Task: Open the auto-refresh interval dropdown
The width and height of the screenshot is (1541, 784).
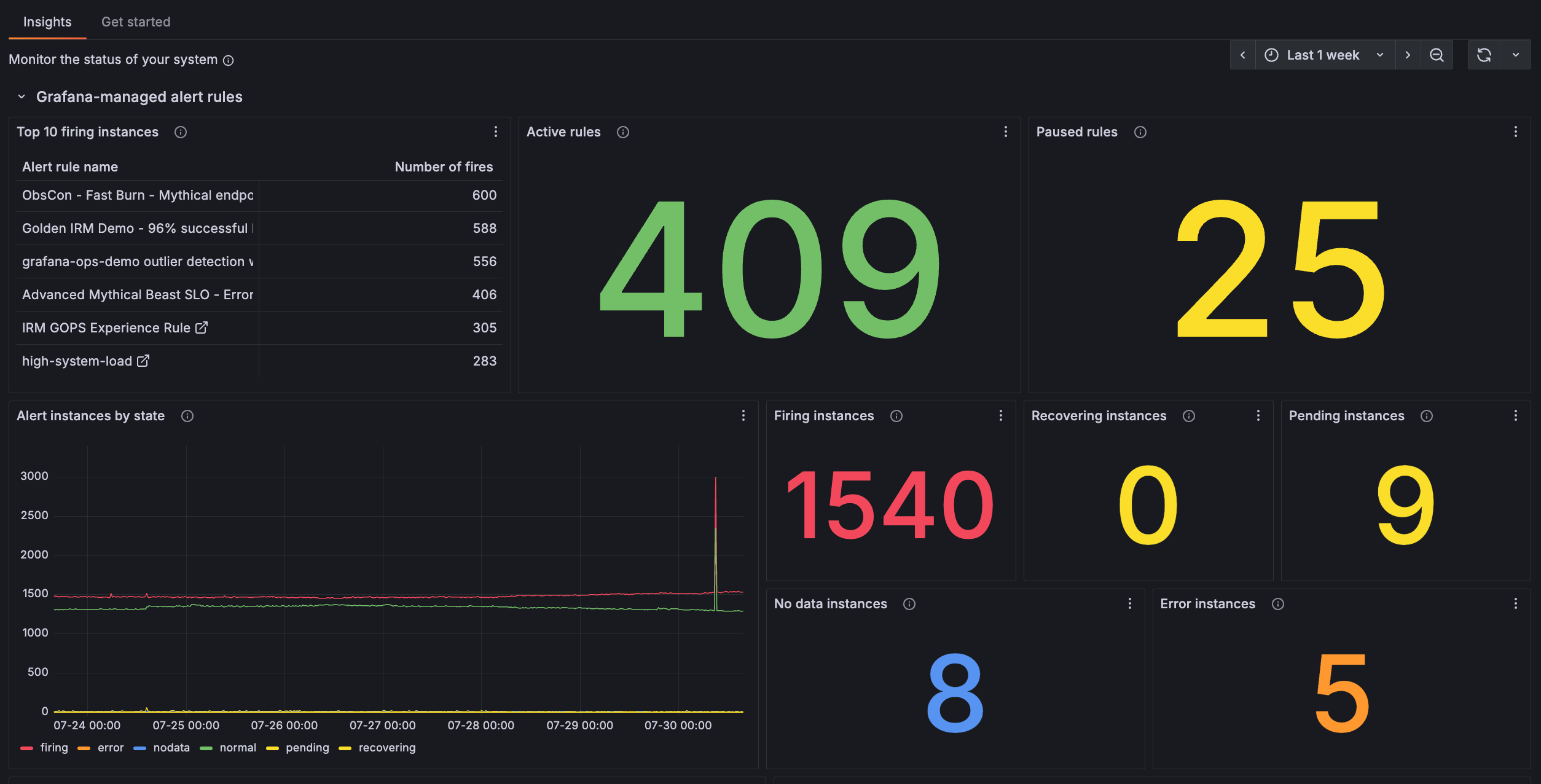Action: (x=1517, y=55)
